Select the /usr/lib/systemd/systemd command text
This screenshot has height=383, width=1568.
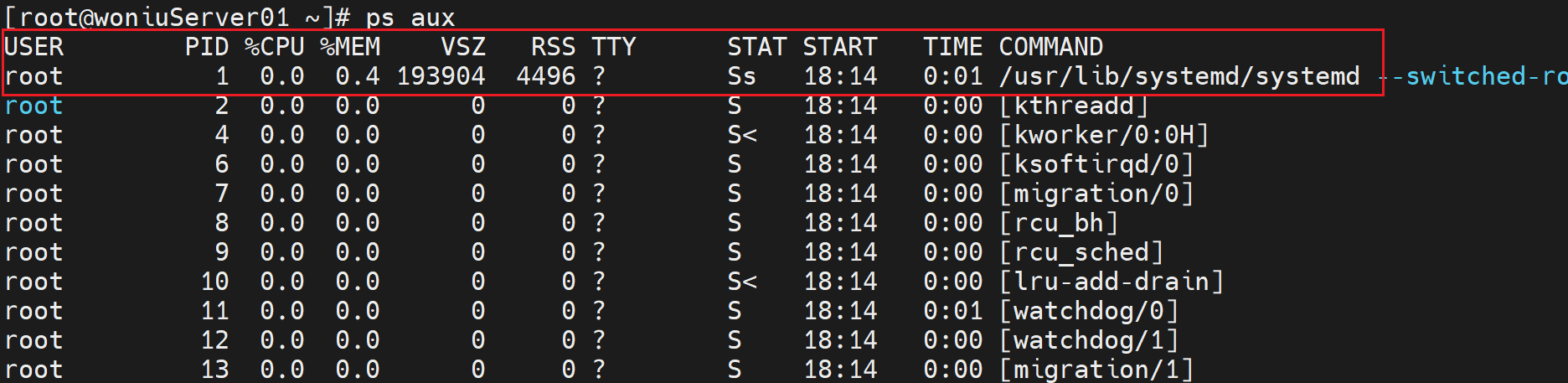pyautogui.click(x=1179, y=76)
